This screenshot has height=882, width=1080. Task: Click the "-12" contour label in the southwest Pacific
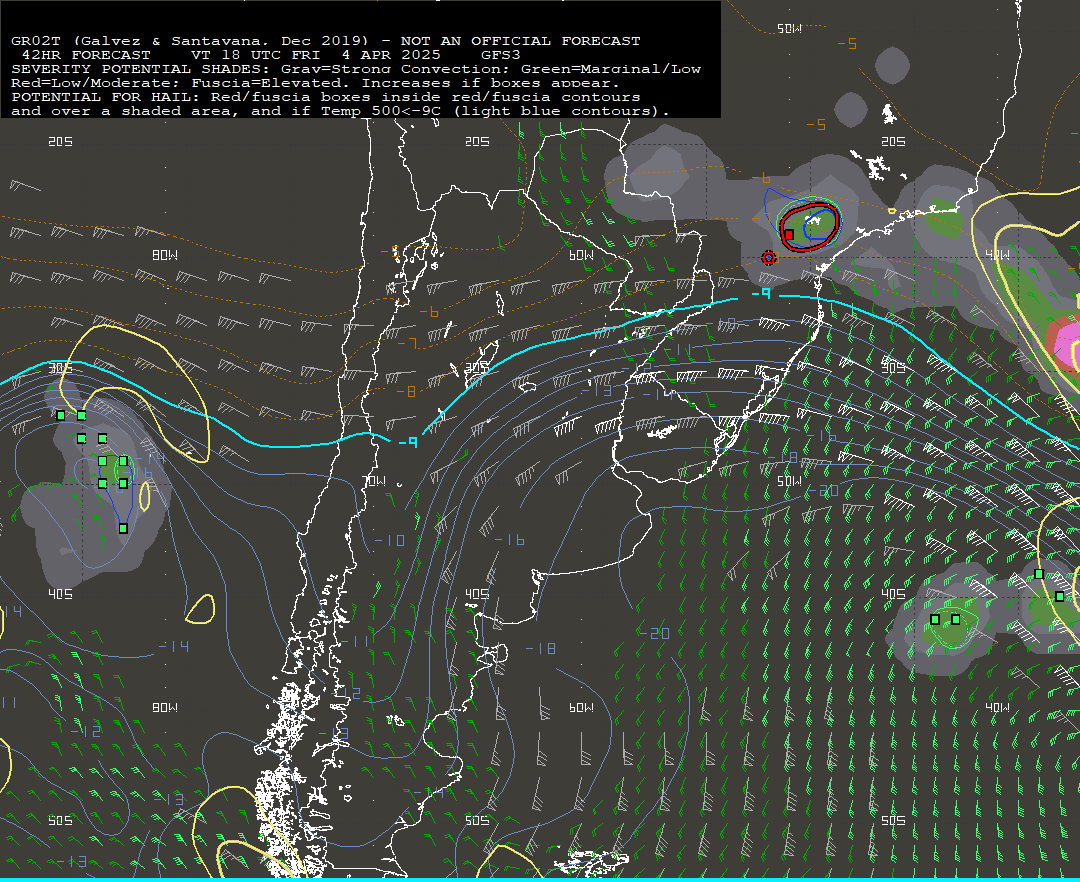pyautogui.click(x=86, y=731)
